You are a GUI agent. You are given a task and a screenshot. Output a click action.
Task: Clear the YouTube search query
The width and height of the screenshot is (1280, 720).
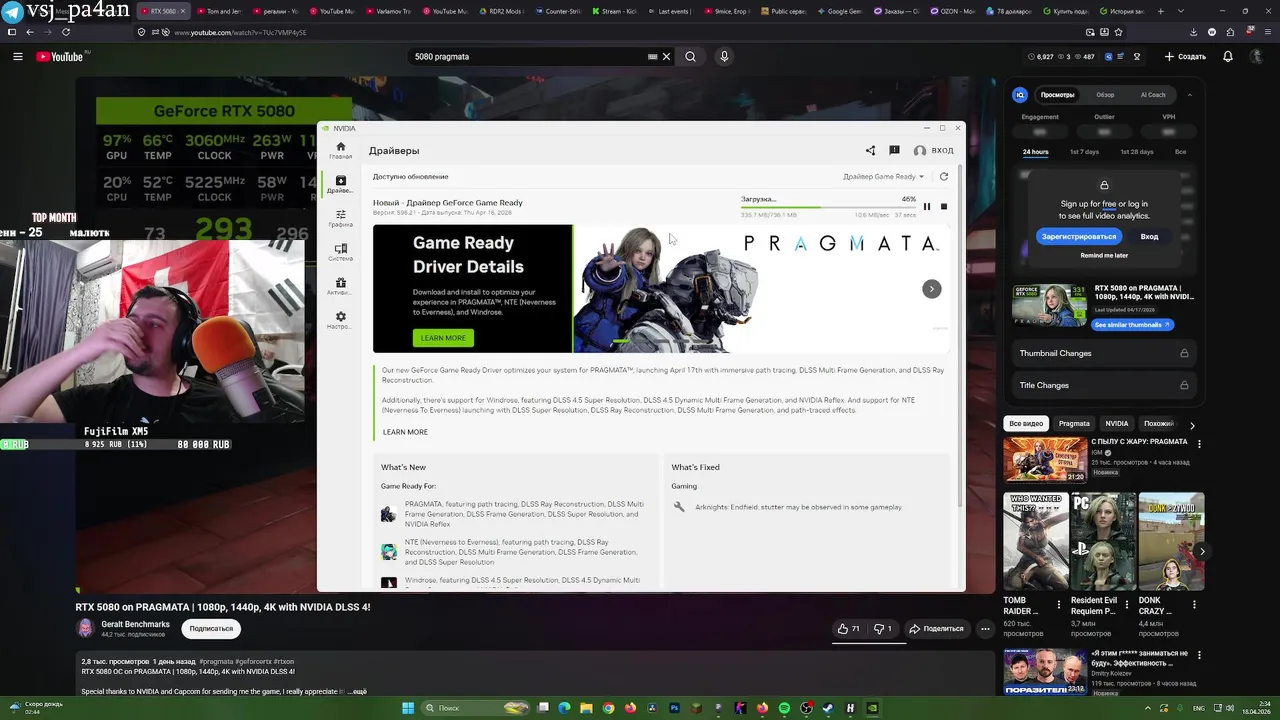point(666,57)
